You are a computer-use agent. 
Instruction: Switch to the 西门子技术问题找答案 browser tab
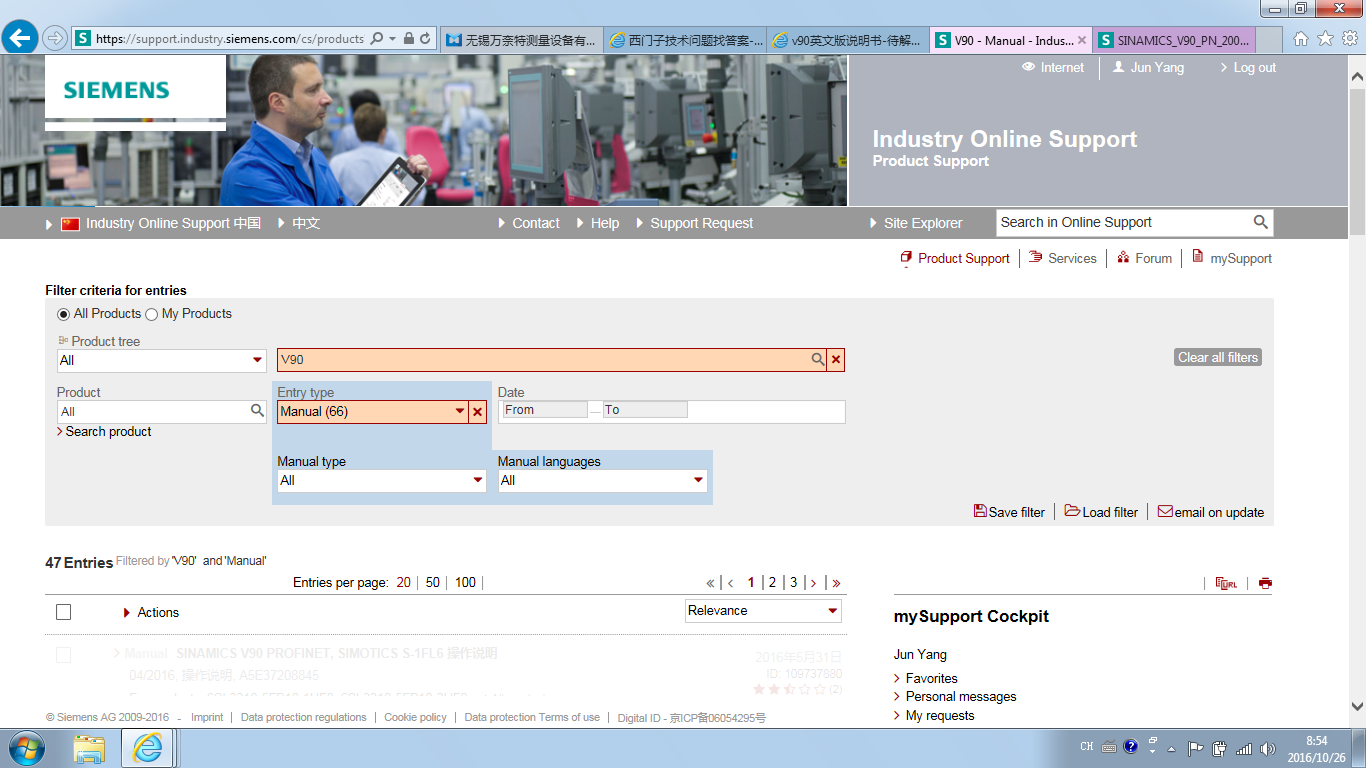click(x=685, y=40)
